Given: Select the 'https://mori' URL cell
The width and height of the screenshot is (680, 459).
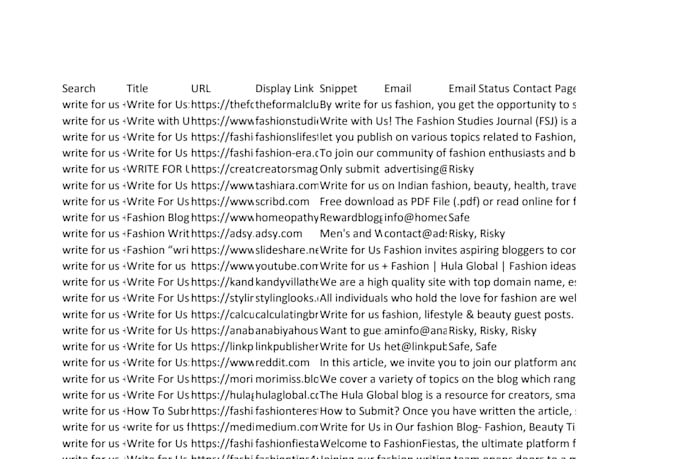Looking at the screenshot, I should tap(222, 380).
